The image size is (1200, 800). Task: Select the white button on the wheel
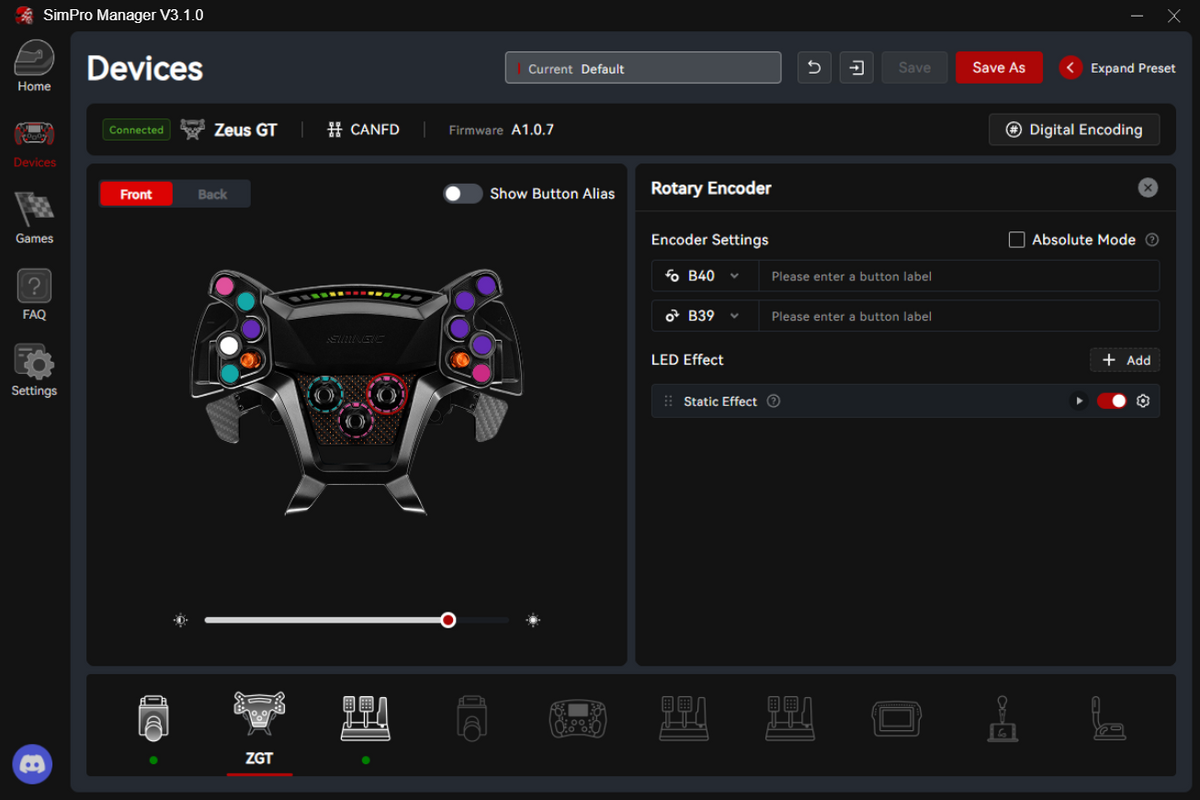[x=229, y=345]
